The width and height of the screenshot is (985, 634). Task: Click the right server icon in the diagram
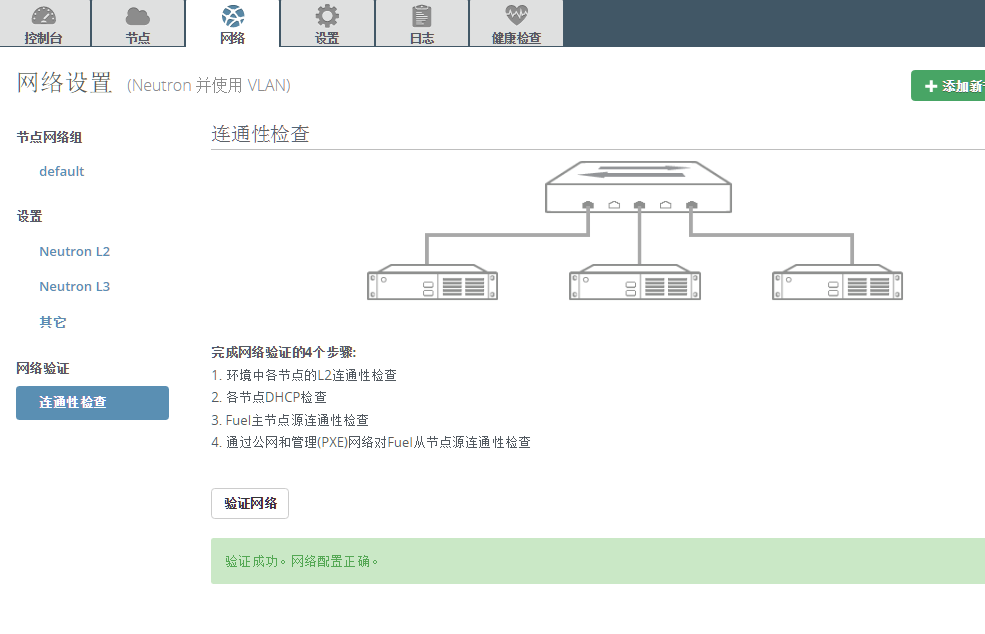pos(837,283)
